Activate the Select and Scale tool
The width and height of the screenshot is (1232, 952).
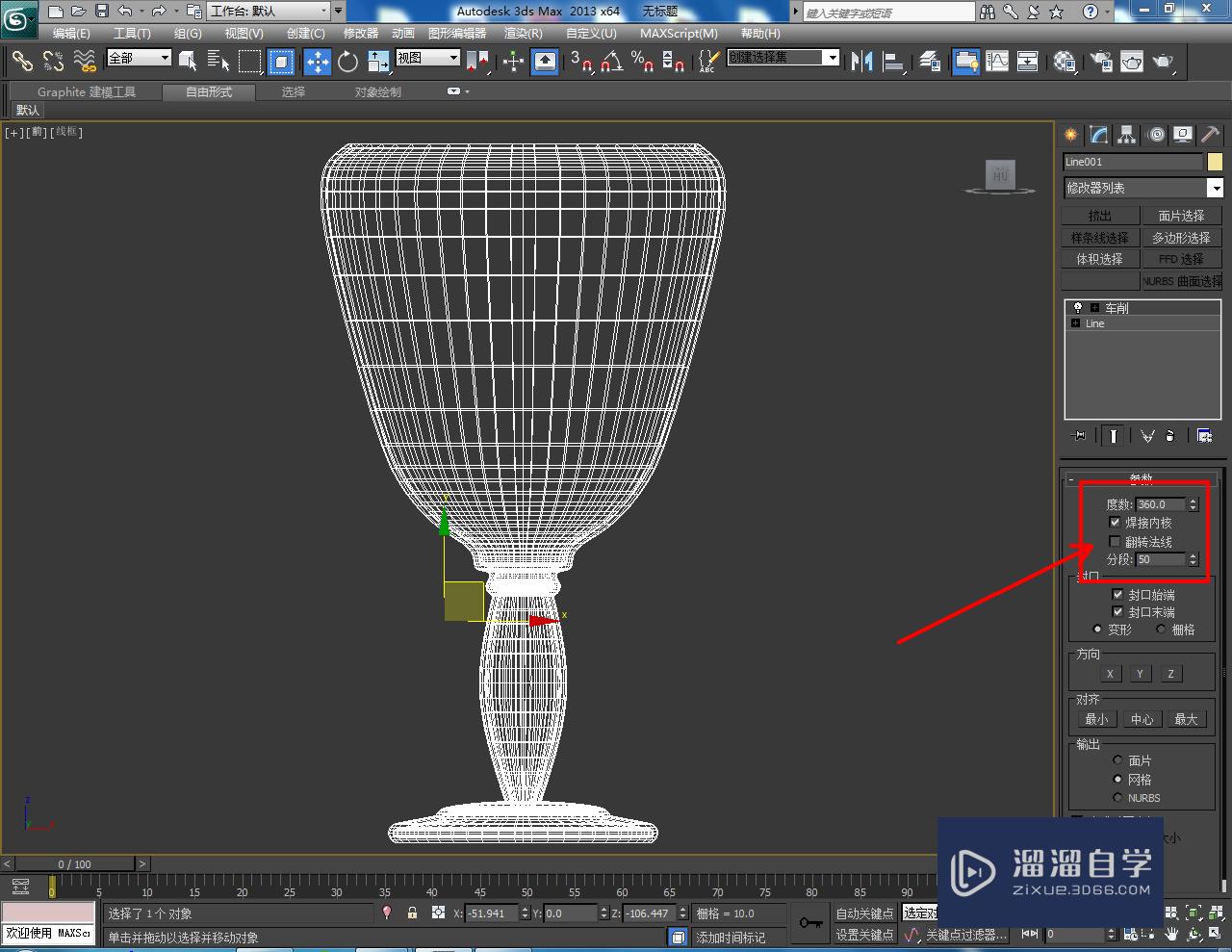click(x=378, y=62)
